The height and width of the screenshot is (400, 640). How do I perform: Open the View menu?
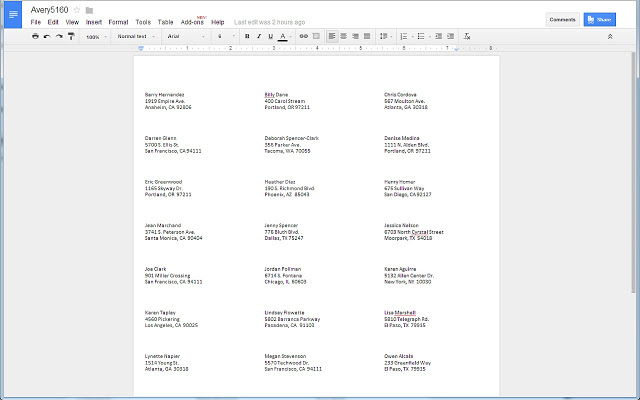click(x=72, y=22)
